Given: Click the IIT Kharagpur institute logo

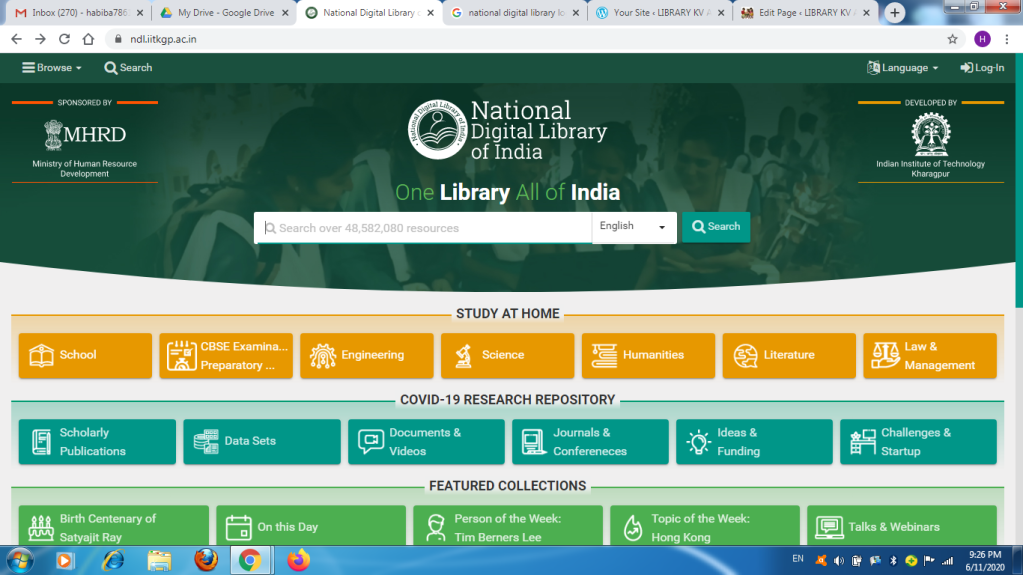Looking at the screenshot, I should [x=930, y=134].
